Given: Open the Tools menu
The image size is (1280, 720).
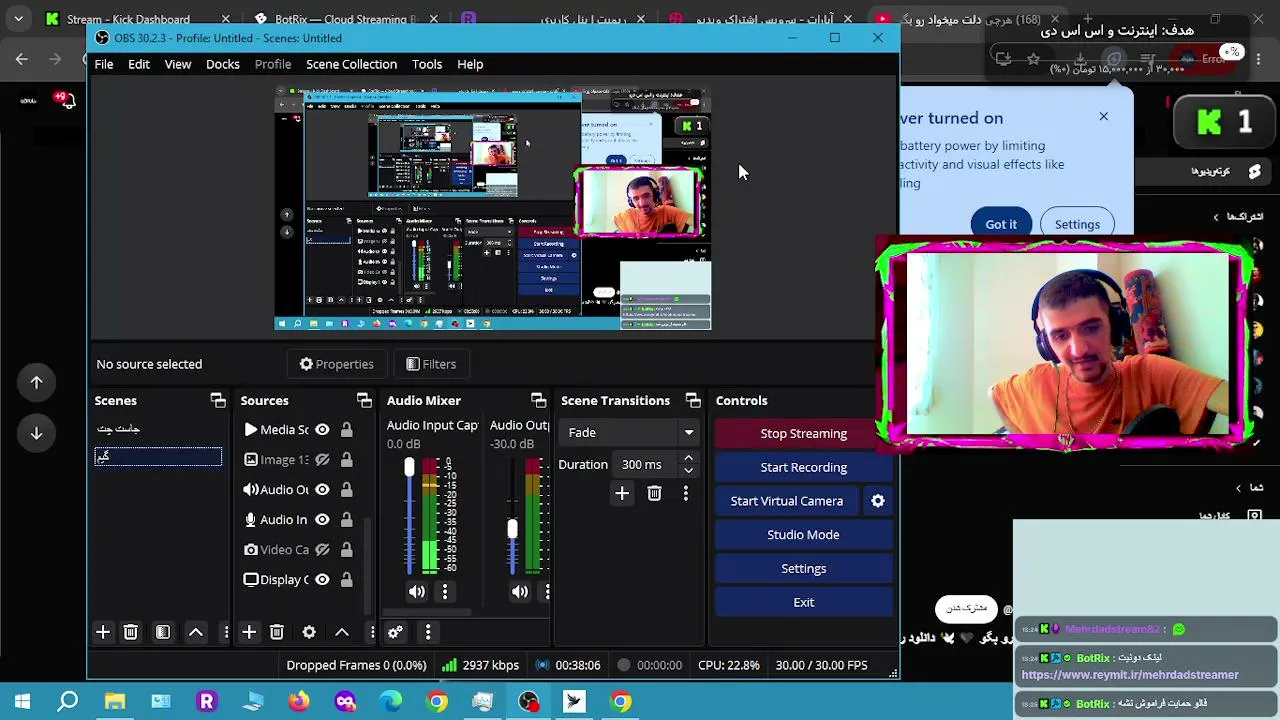Looking at the screenshot, I should pyautogui.click(x=427, y=64).
